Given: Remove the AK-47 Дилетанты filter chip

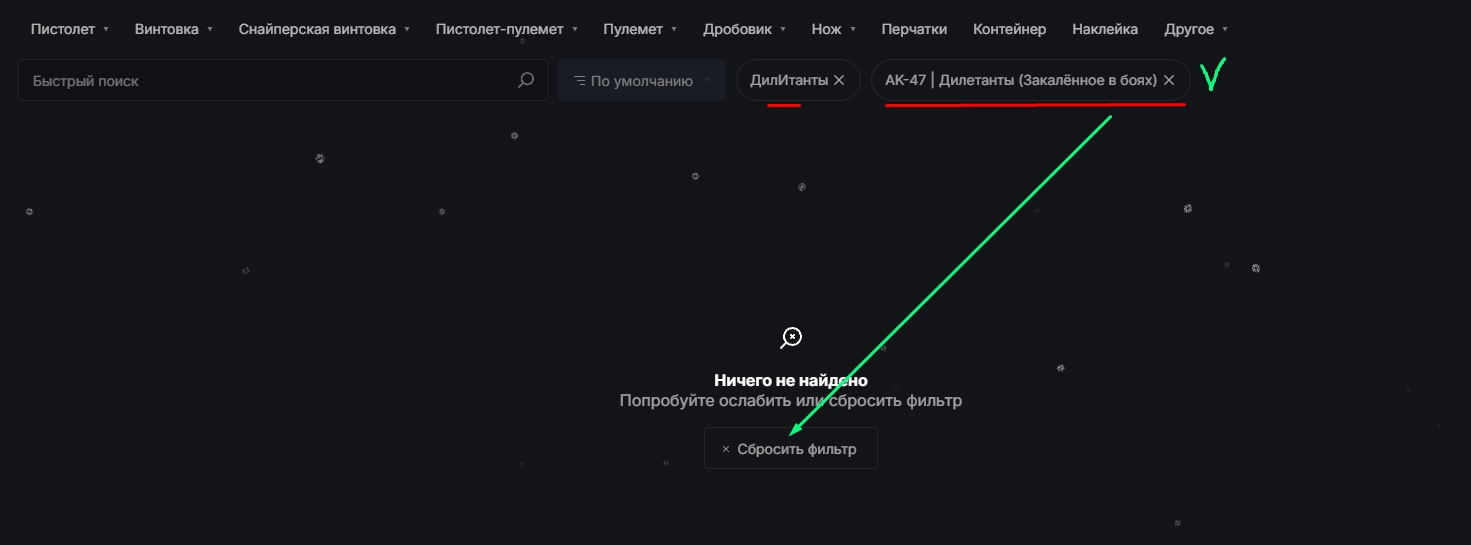Looking at the screenshot, I should pyautogui.click(x=1168, y=81).
